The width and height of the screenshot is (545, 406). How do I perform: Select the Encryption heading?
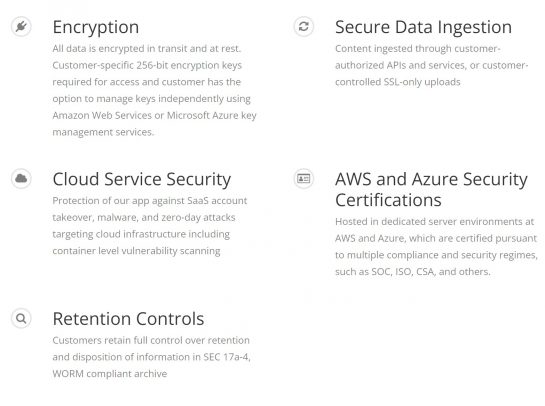96,27
